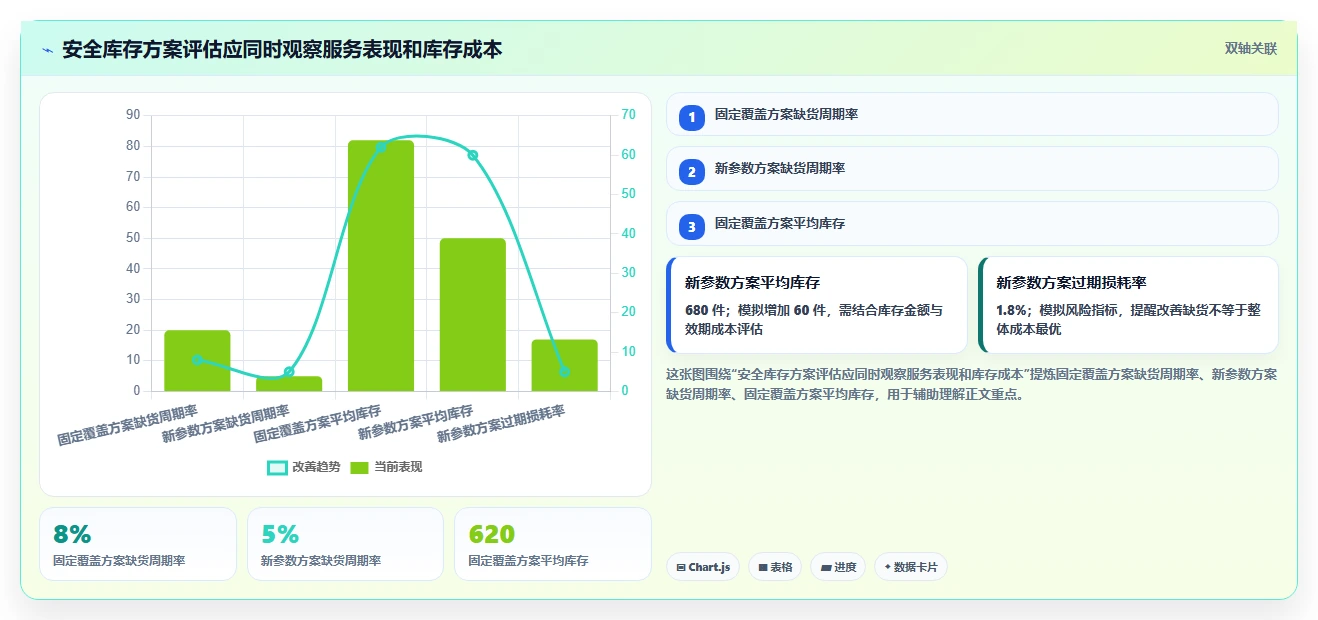Image resolution: width=1318 pixels, height=620 pixels.
Task: Click the bar for 新参数方案平均库存
Action: (x=473, y=315)
